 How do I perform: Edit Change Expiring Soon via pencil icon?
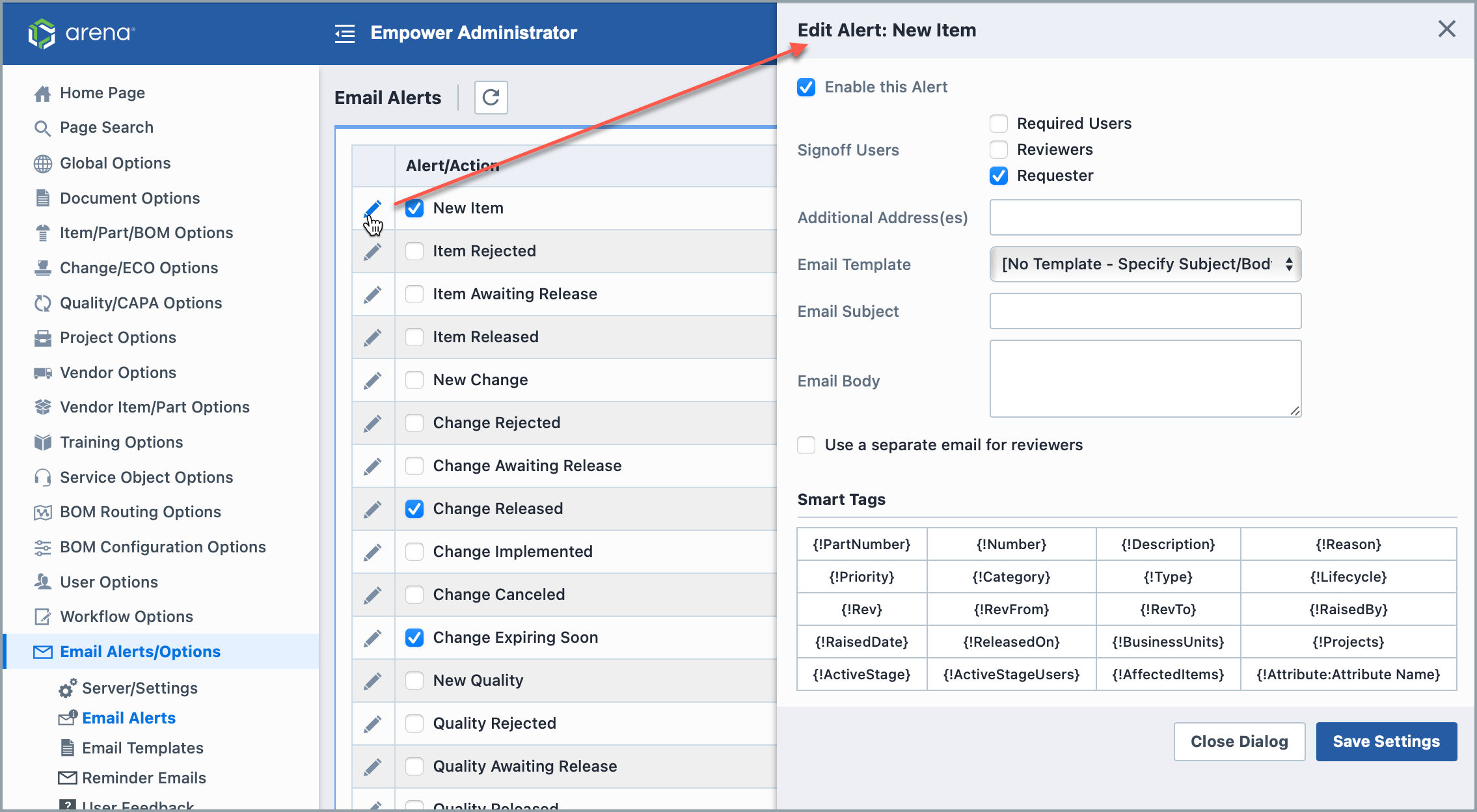click(x=373, y=638)
